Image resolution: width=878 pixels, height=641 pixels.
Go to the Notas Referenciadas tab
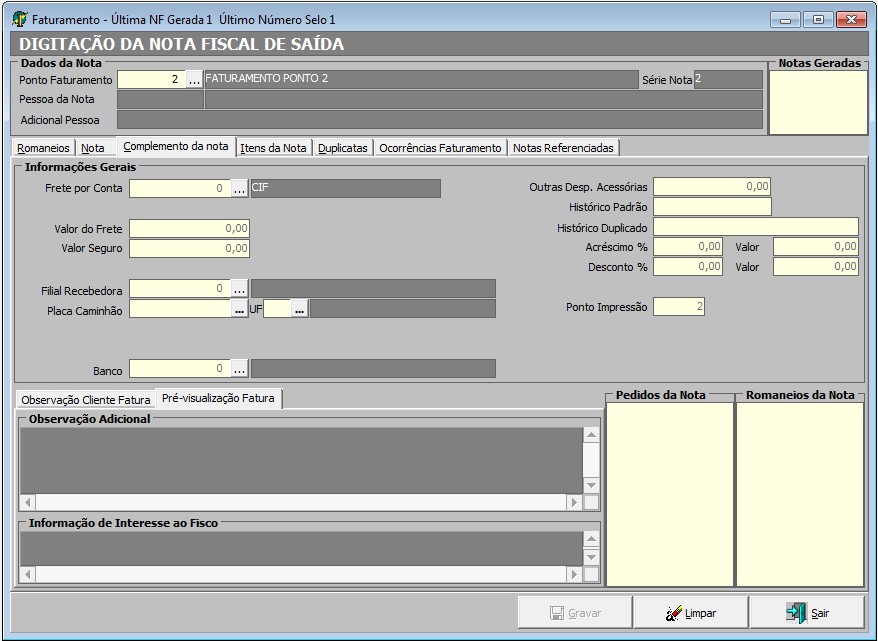(563, 148)
